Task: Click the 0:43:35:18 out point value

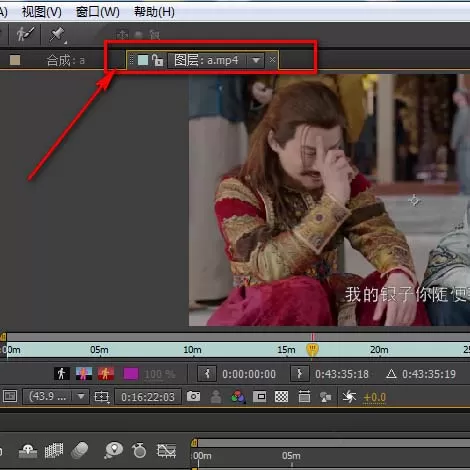Action: click(342, 374)
